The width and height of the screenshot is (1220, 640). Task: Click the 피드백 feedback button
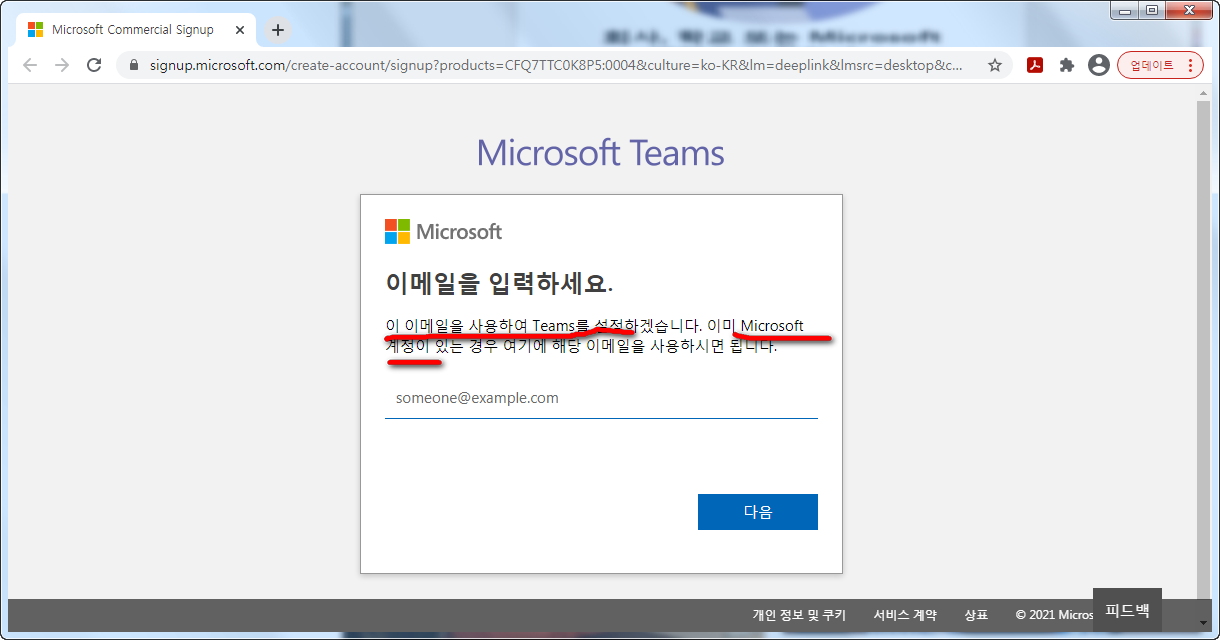(1127, 609)
